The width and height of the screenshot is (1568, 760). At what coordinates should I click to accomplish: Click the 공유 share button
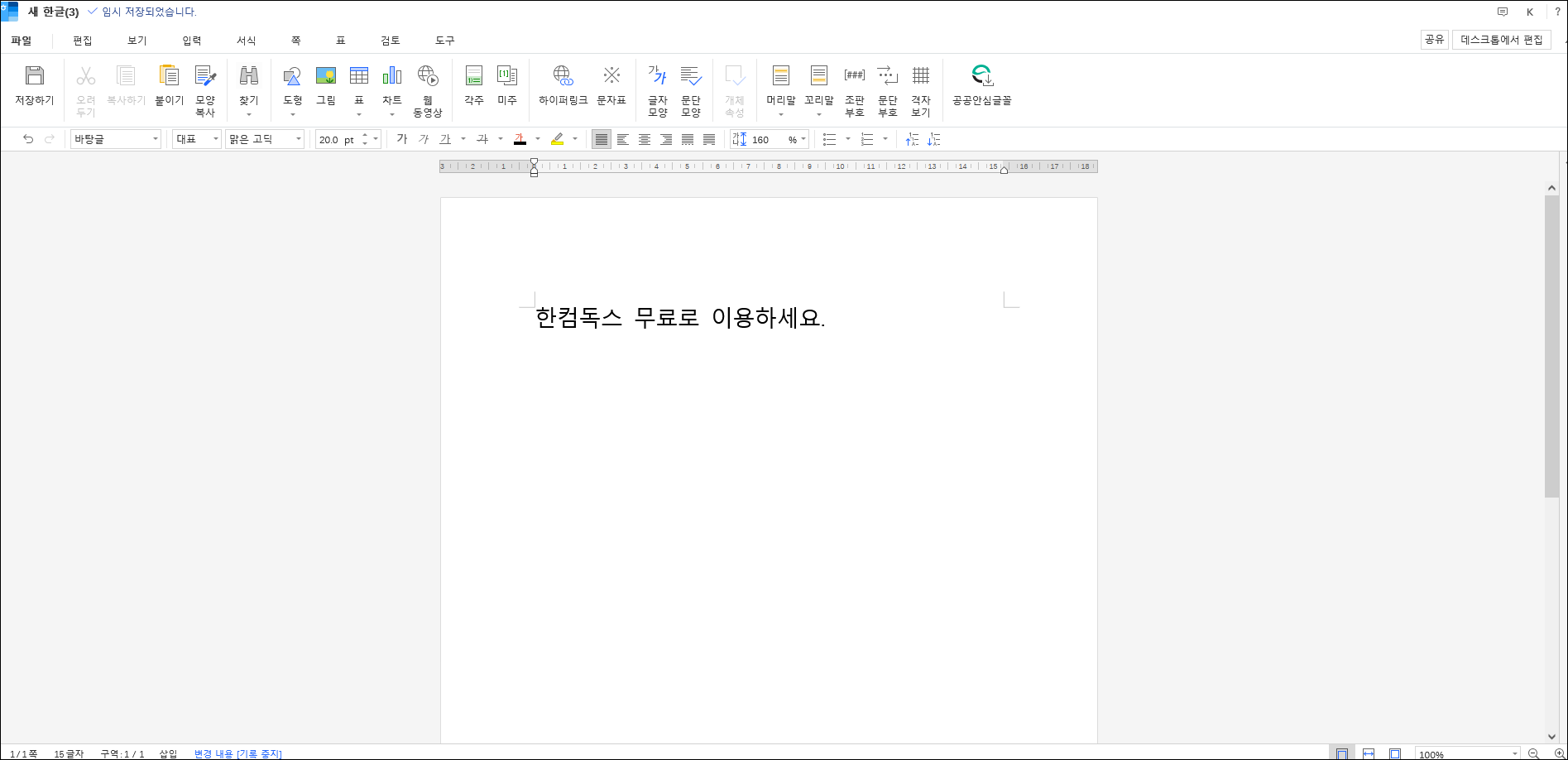[x=1435, y=40]
